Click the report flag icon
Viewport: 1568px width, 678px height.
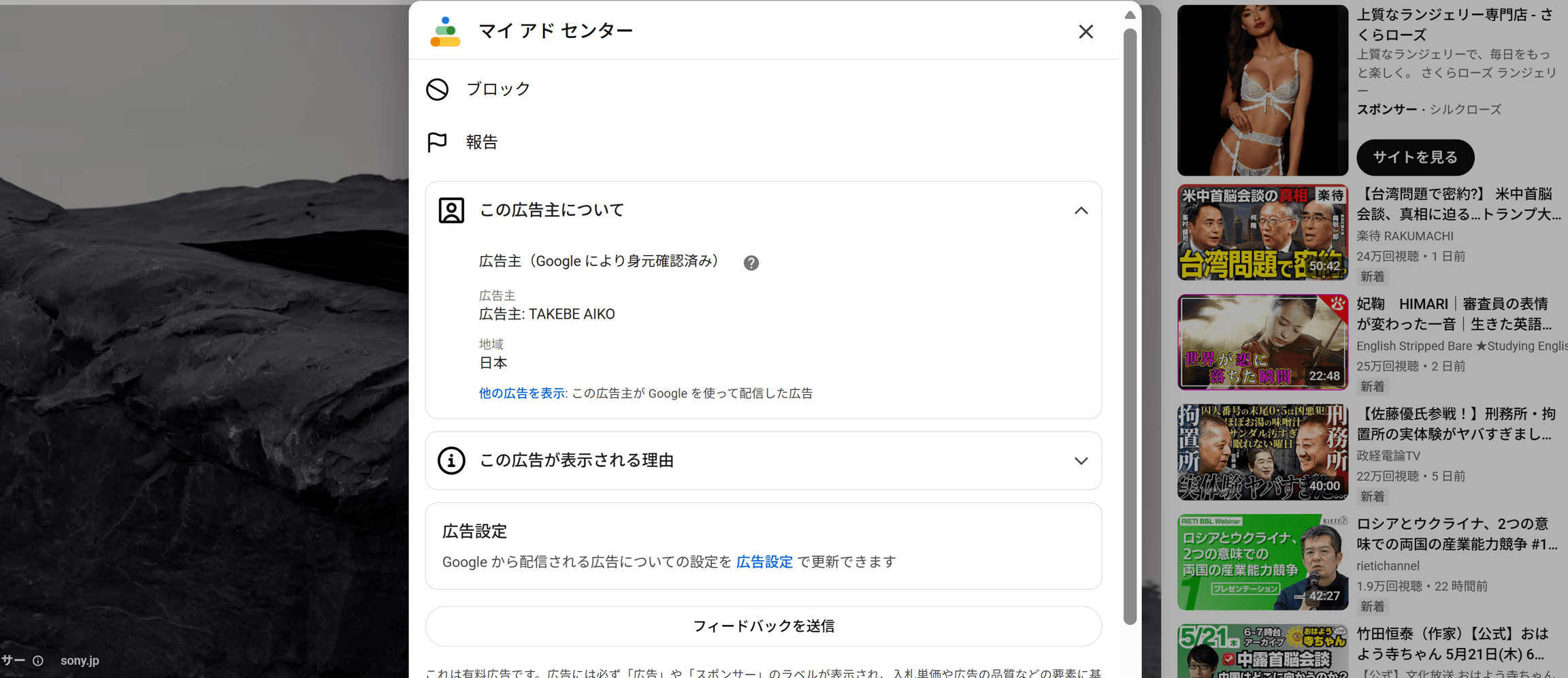tap(438, 142)
